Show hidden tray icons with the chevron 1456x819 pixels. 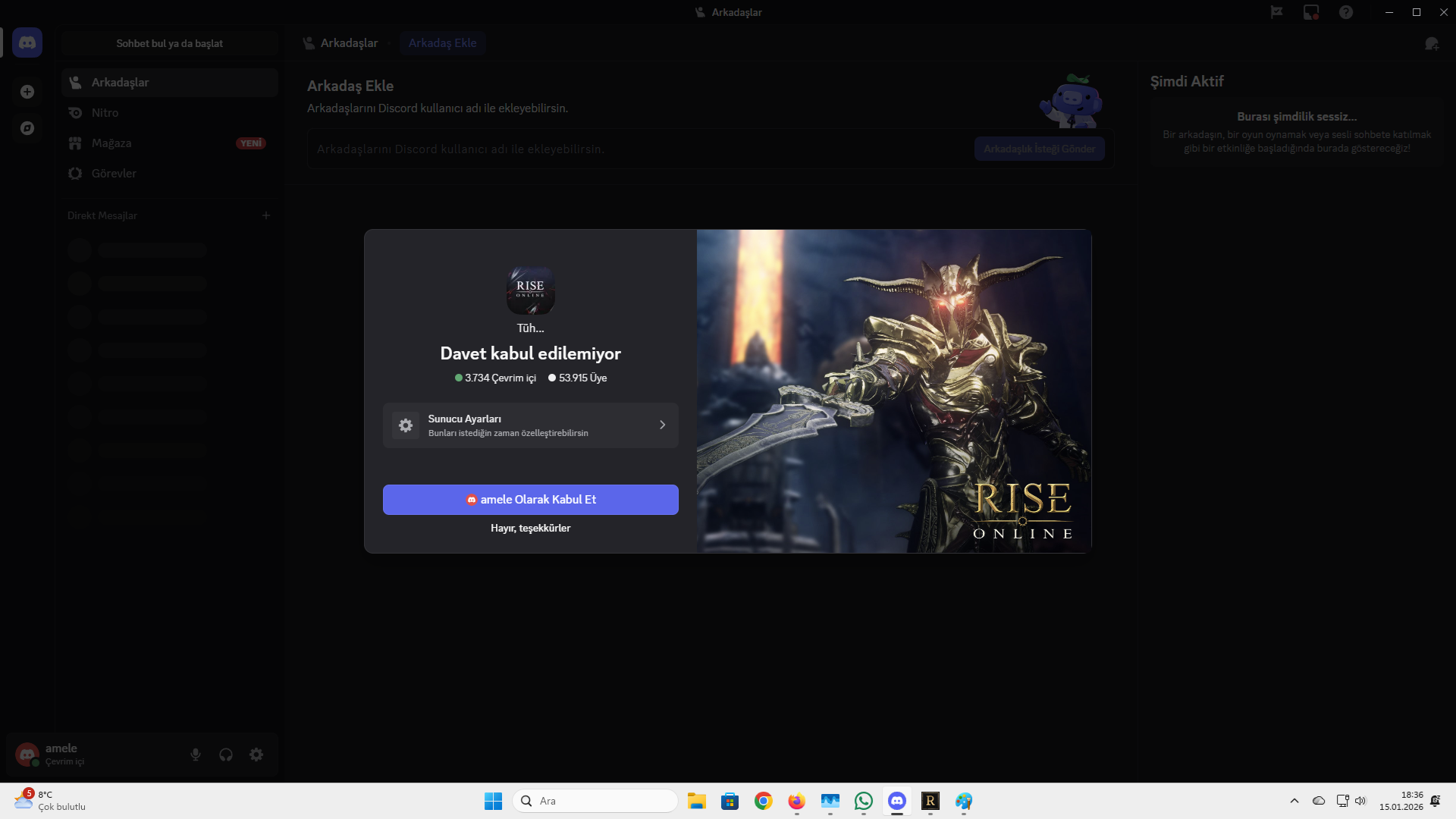point(1294,801)
